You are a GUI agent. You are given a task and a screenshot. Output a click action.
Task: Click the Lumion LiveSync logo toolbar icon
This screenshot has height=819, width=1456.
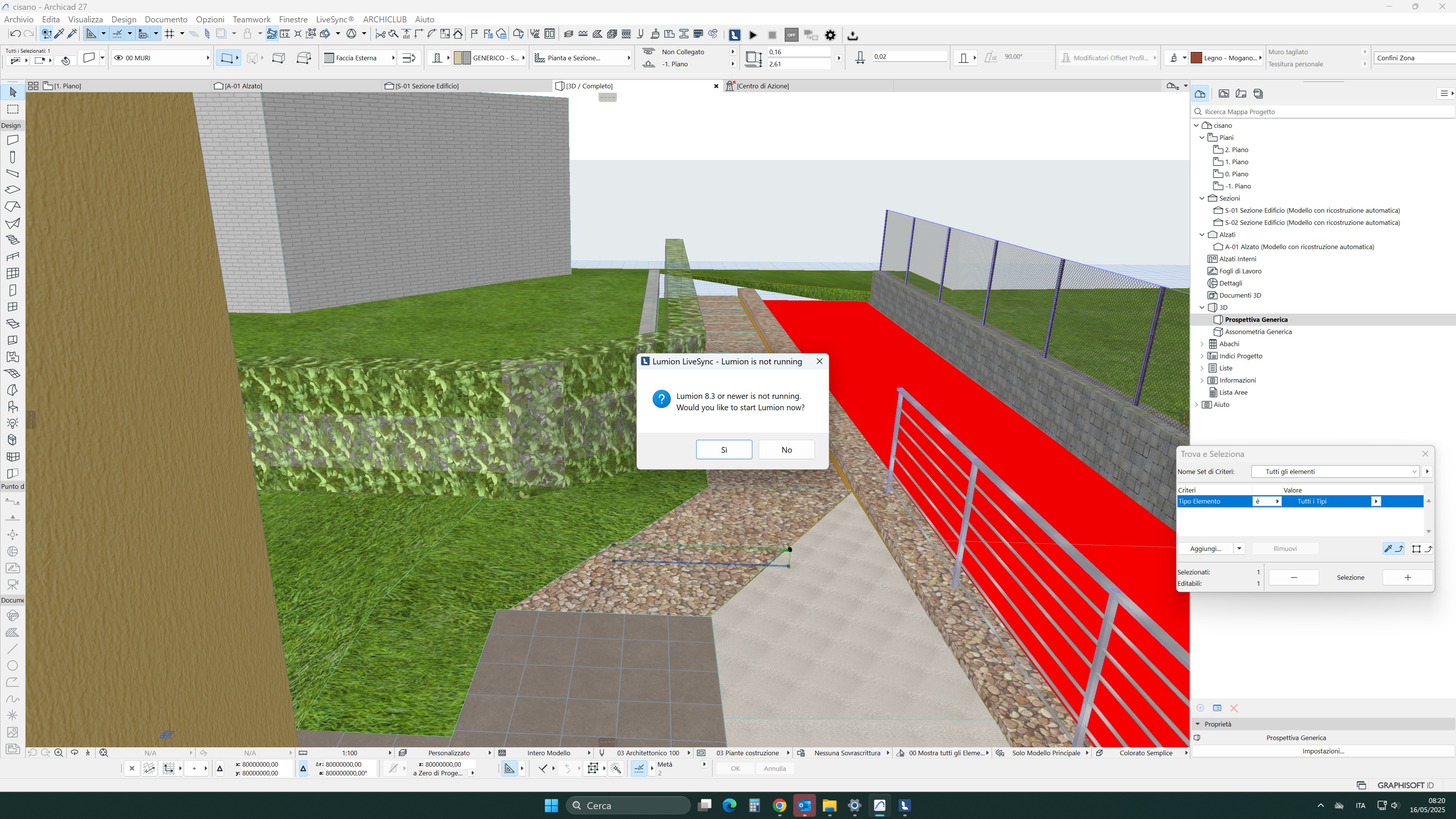coord(734,35)
